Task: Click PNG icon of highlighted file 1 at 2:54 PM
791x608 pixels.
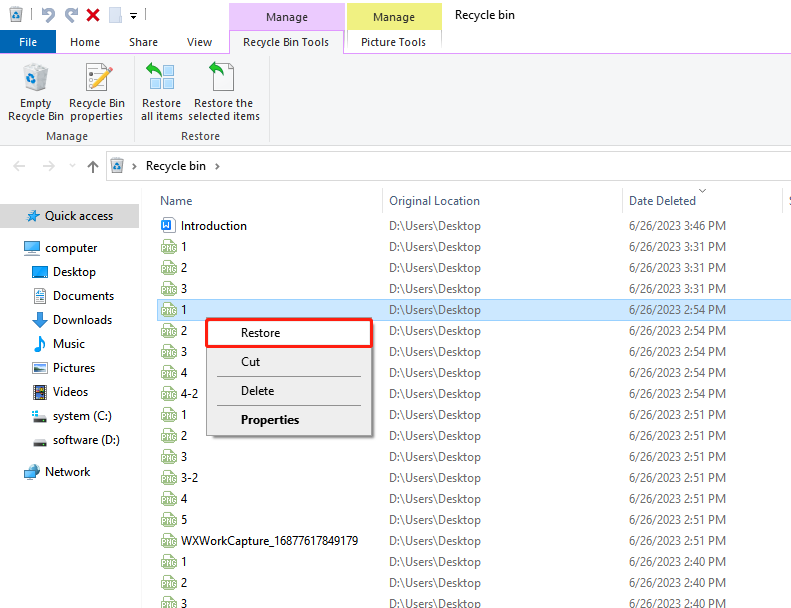Action: [168, 310]
